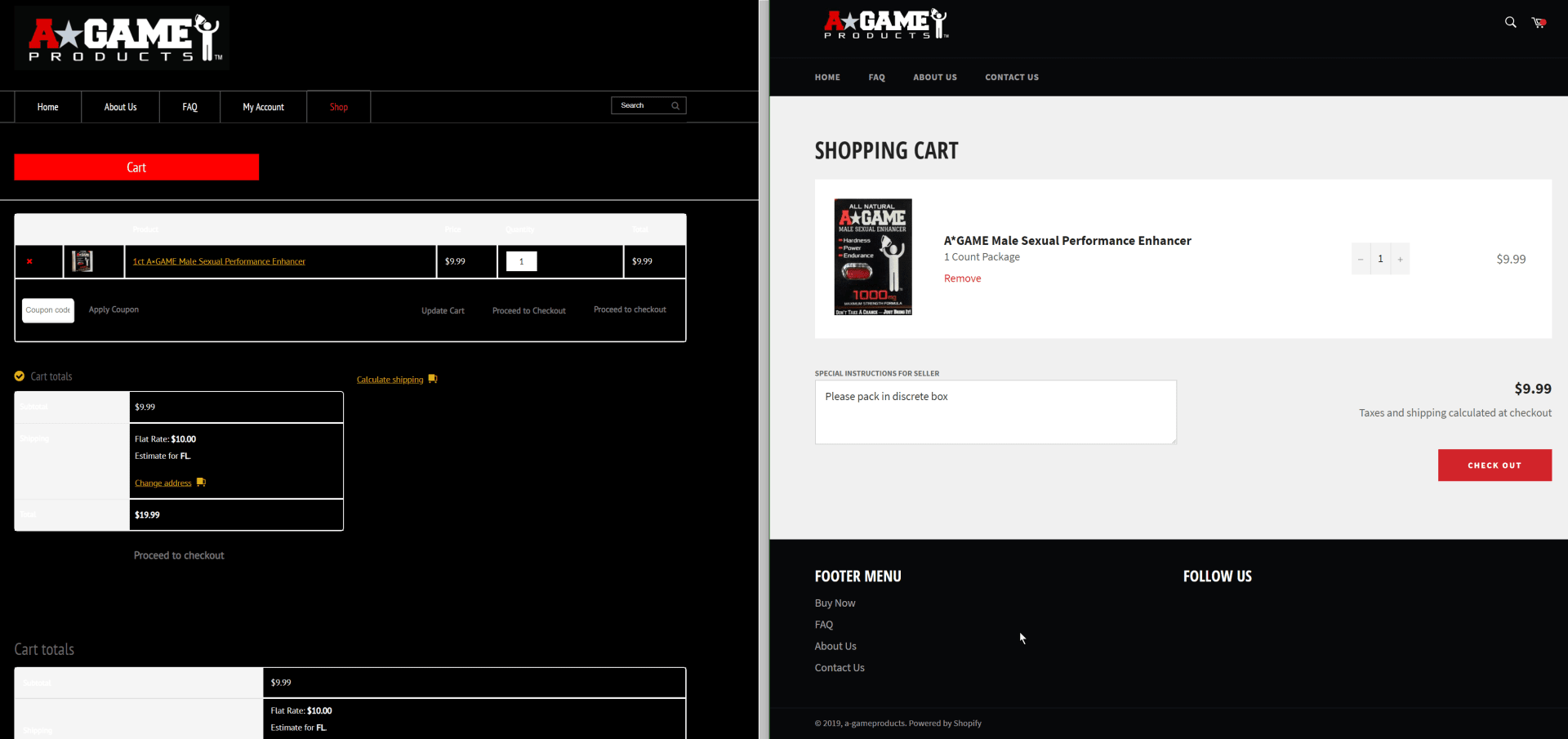Select HOME in the uppercase navigation bar

(827, 78)
